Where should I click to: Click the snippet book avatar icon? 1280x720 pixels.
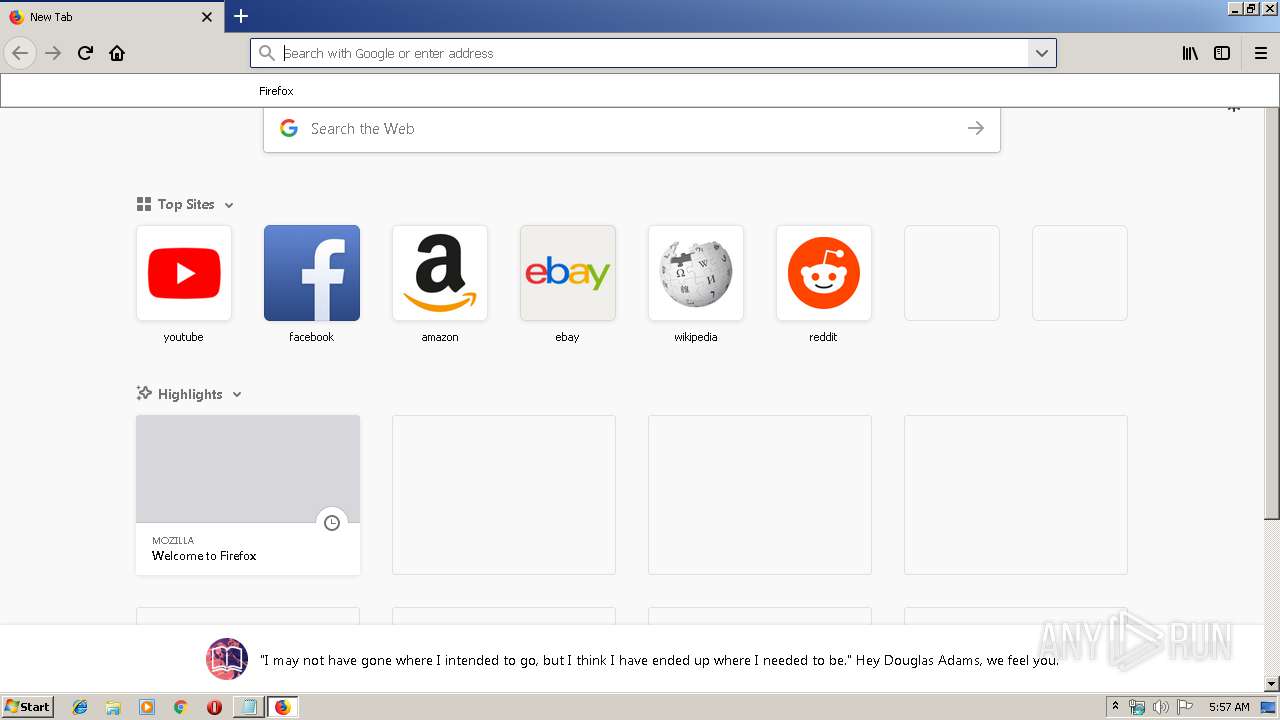[x=227, y=659]
